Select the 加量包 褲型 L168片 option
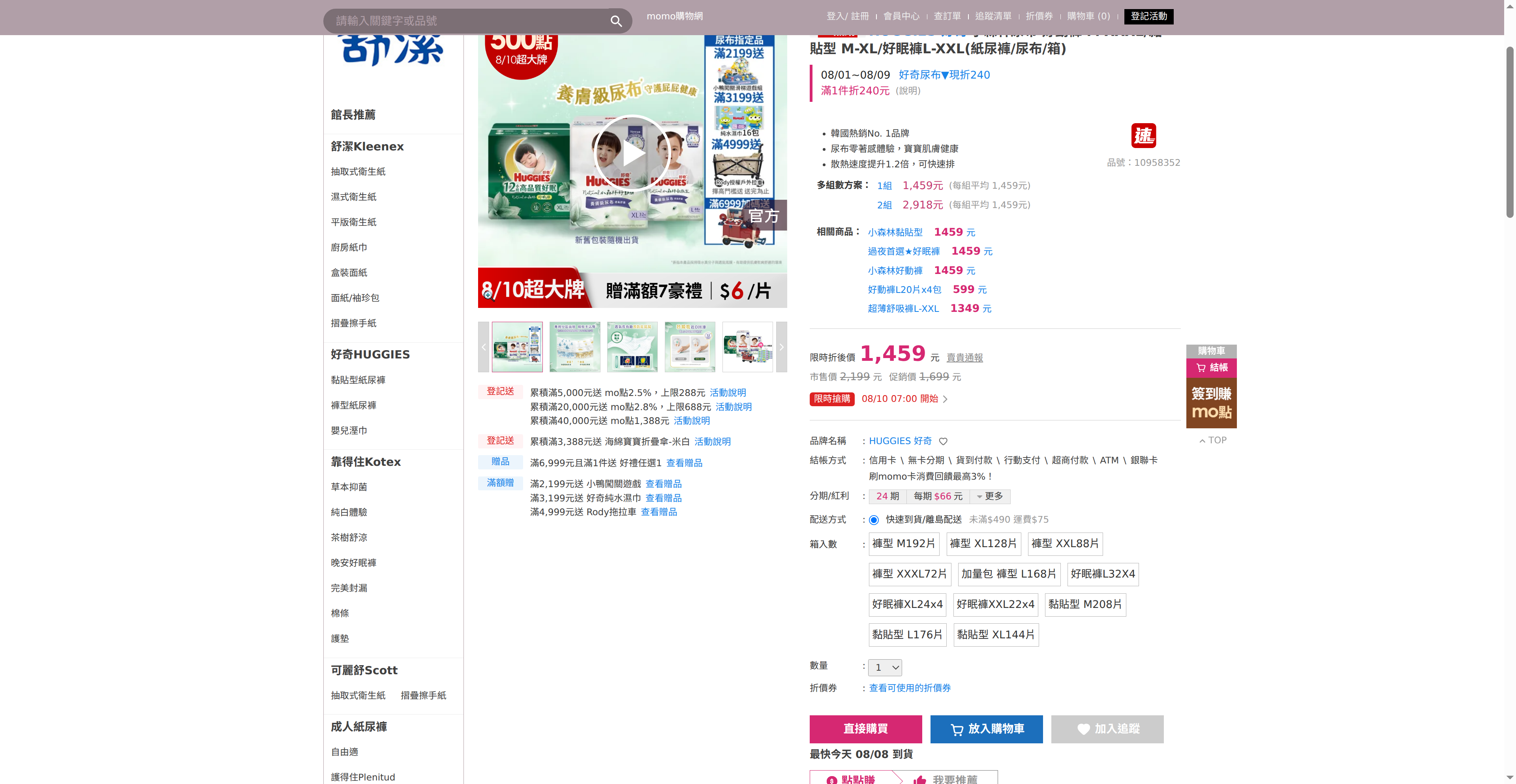 (1009, 574)
